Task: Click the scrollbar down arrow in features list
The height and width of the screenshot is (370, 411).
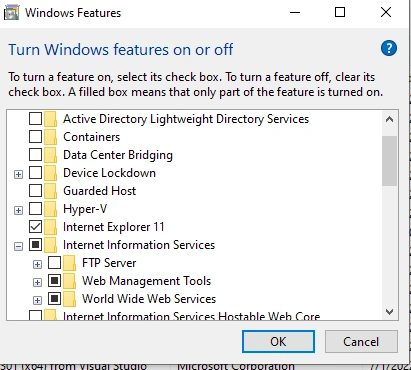Action: [x=389, y=312]
